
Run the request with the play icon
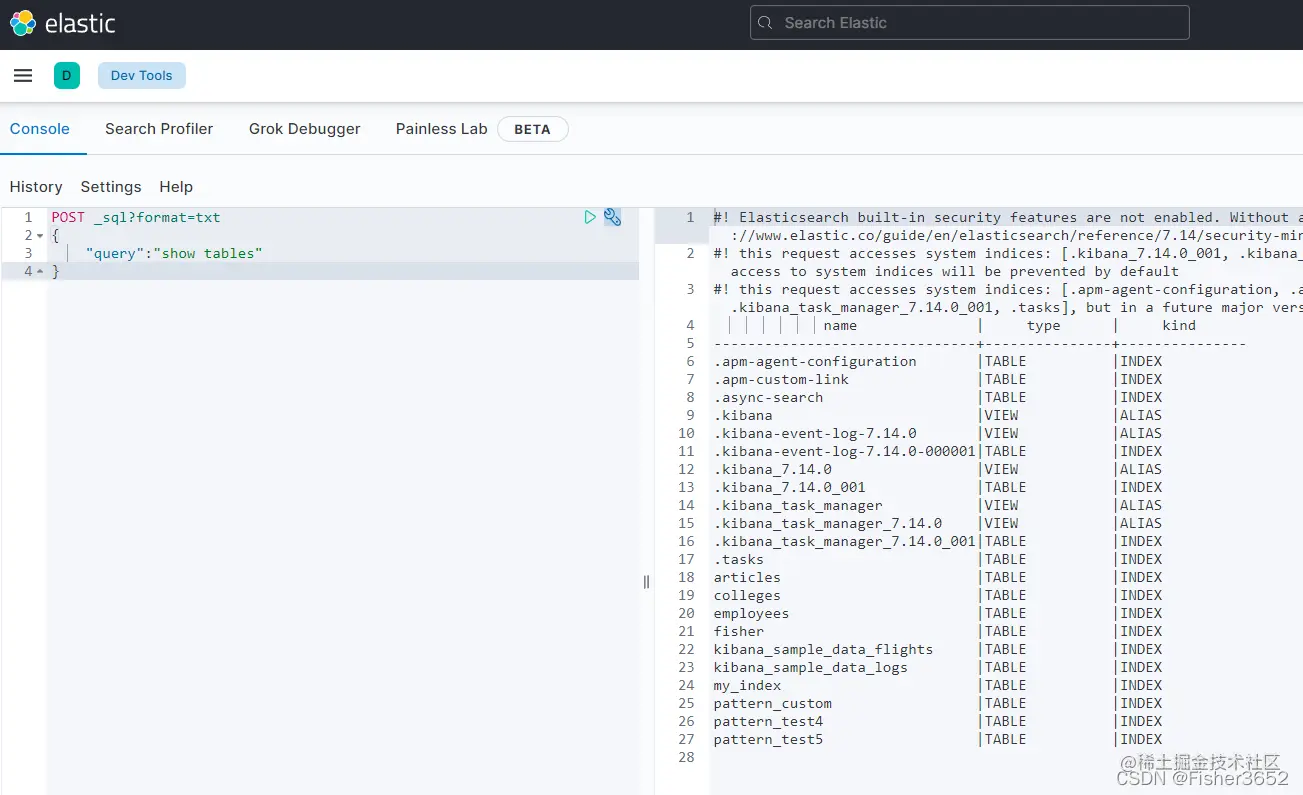(x=590, y=217)
